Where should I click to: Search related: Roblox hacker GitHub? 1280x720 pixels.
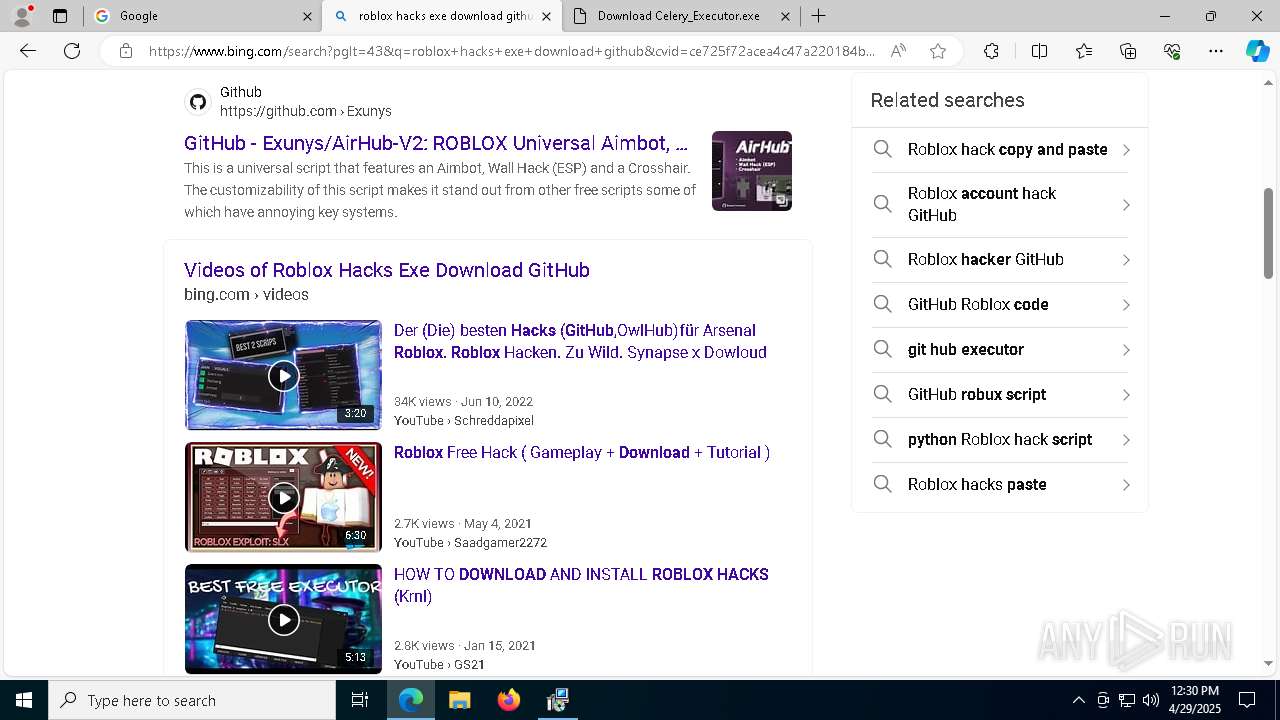pos(1000,259)
